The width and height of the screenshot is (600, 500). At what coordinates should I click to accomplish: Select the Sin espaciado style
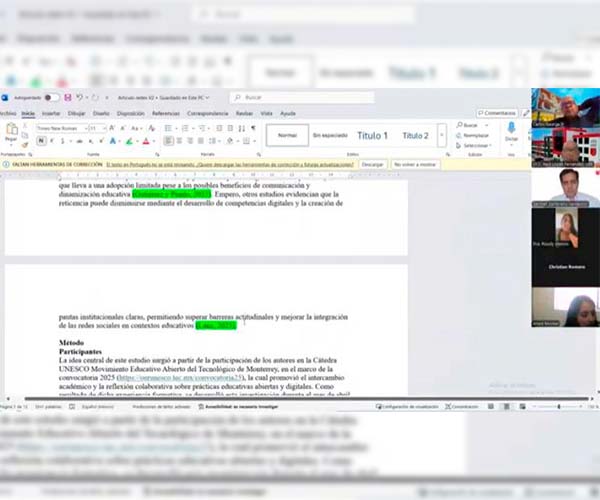pos(330,135)
